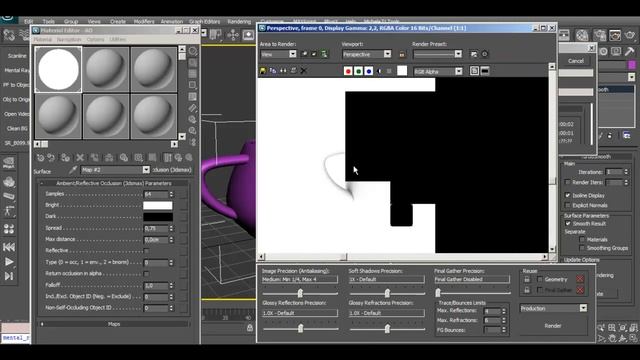Expand the Maps rollout
The width and height of the screenshot is (640, 360).
point(114,324)
